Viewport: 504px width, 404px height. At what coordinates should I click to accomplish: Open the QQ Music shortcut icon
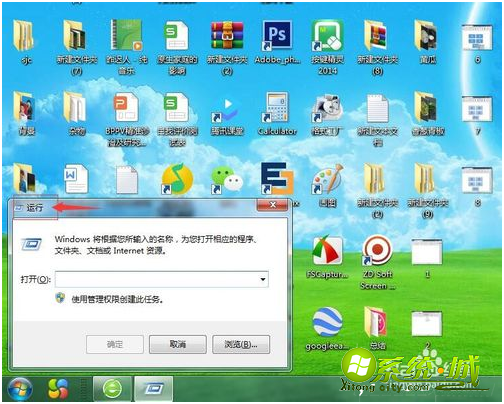pyautogui.click(x=177, y=179)
